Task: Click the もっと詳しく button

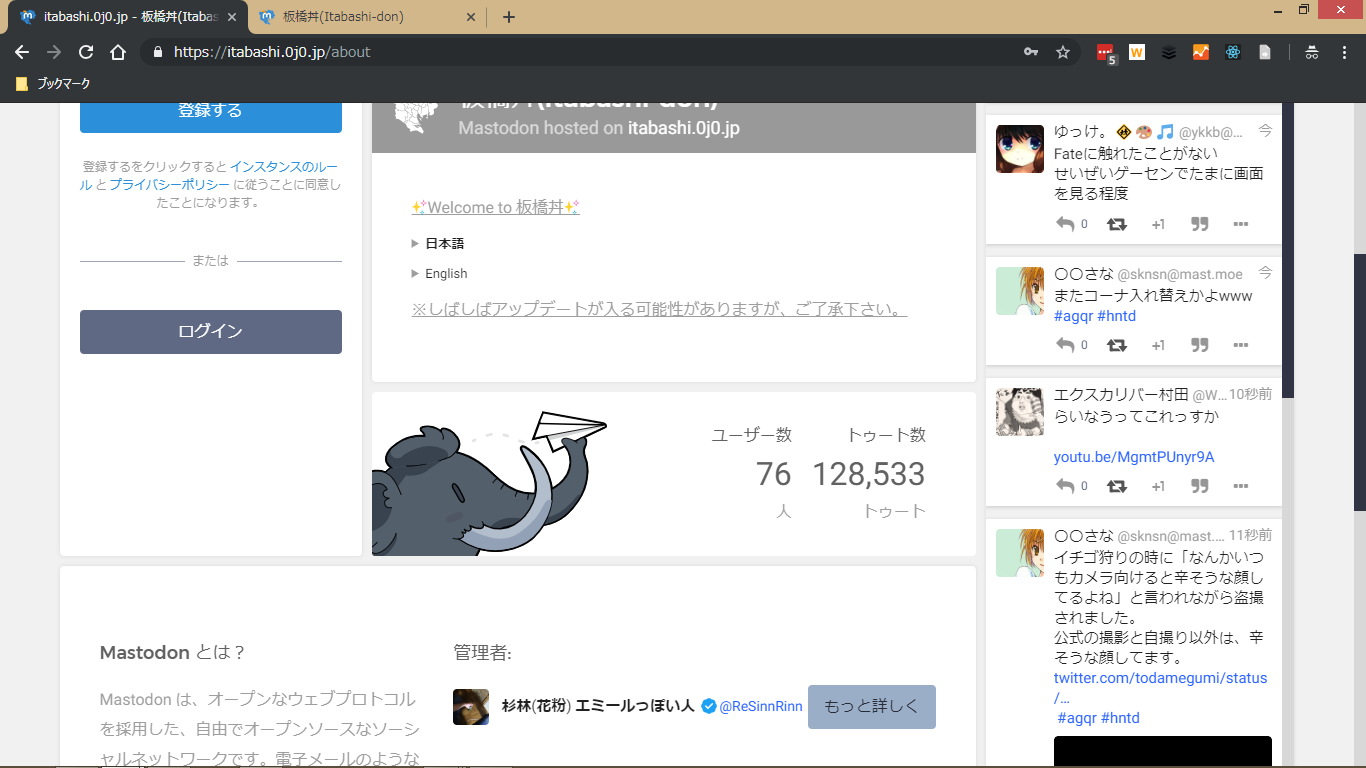Action: point(871,706)
